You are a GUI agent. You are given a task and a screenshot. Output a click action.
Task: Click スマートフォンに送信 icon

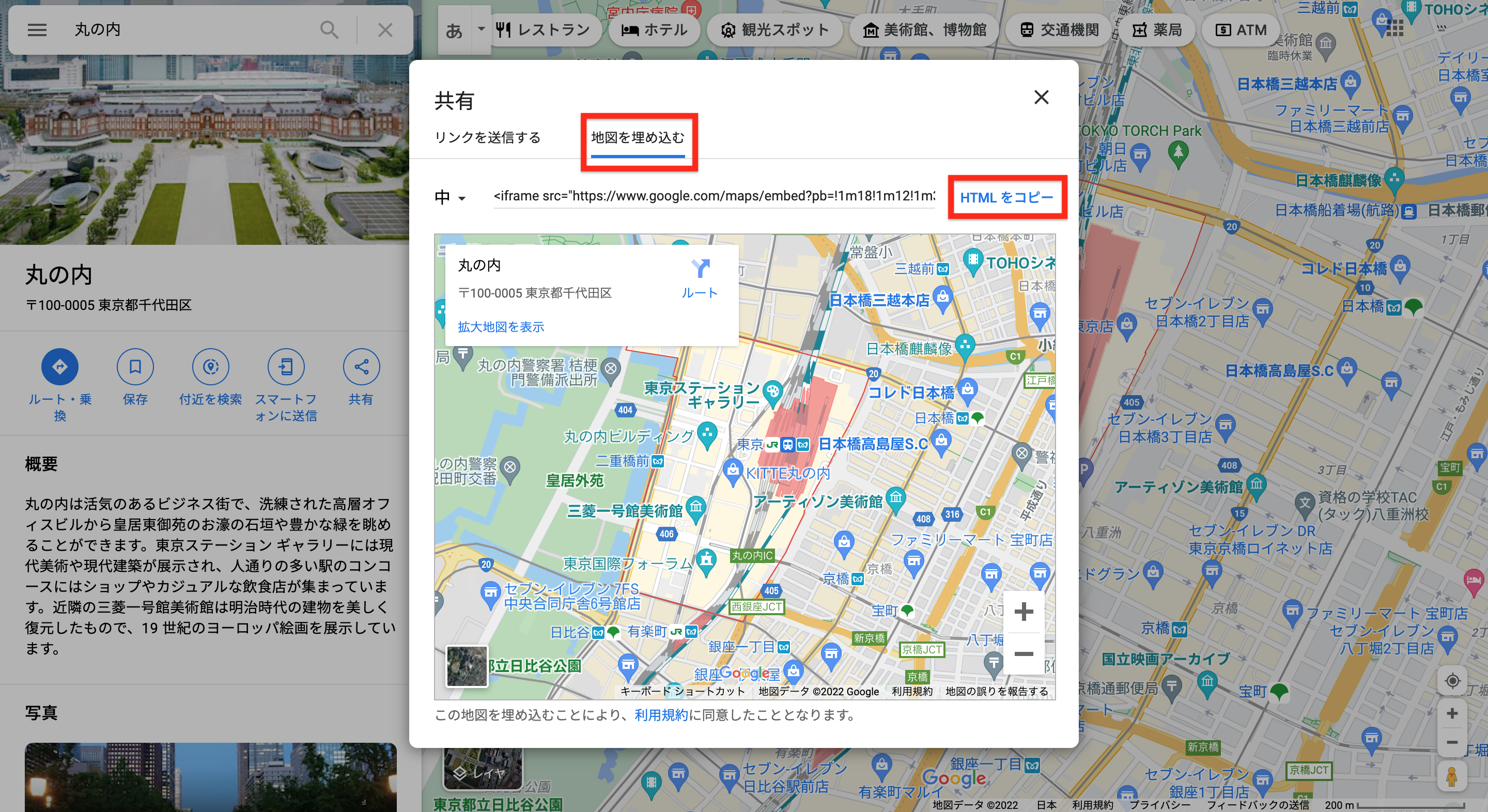286,367
